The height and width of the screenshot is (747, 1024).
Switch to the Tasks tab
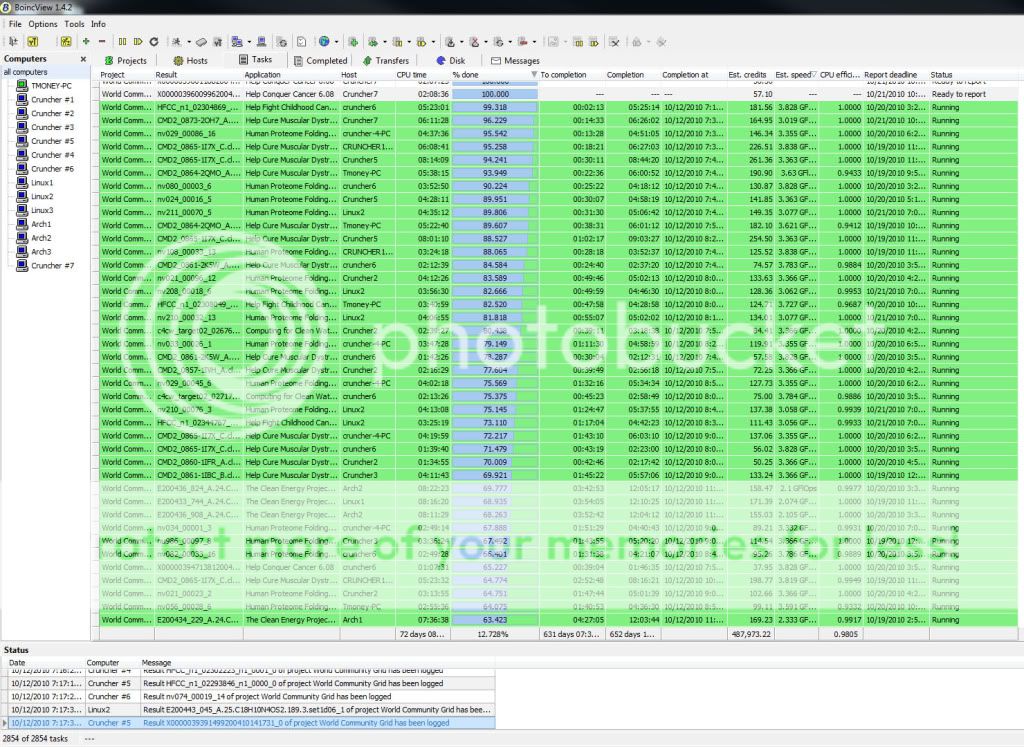pyautogui.click(x=255, y=60)
